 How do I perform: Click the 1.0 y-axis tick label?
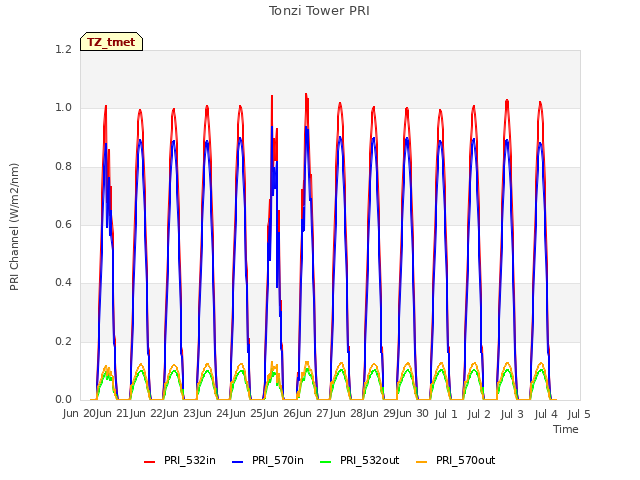pyautogui.click(x=63, y=108)
